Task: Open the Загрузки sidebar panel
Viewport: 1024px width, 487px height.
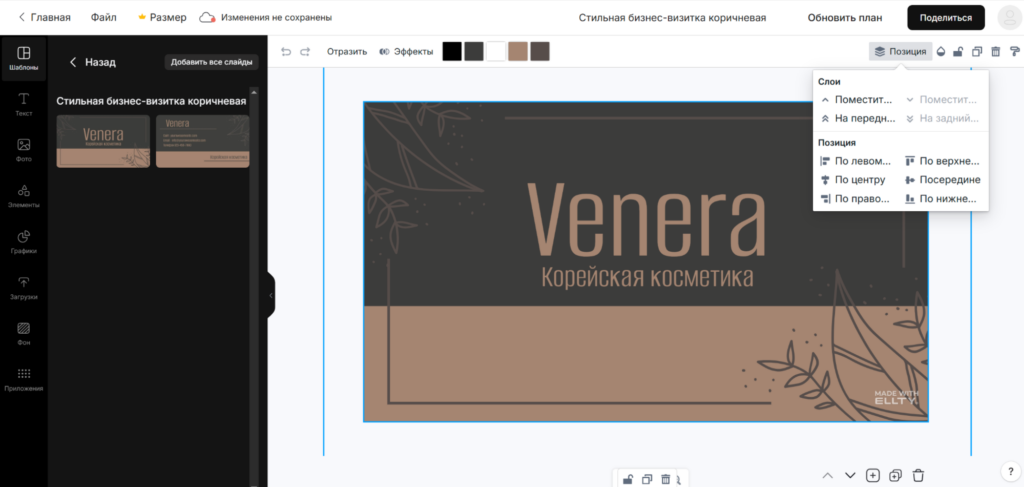Action: pyautogui.click(x=24, y=288)
